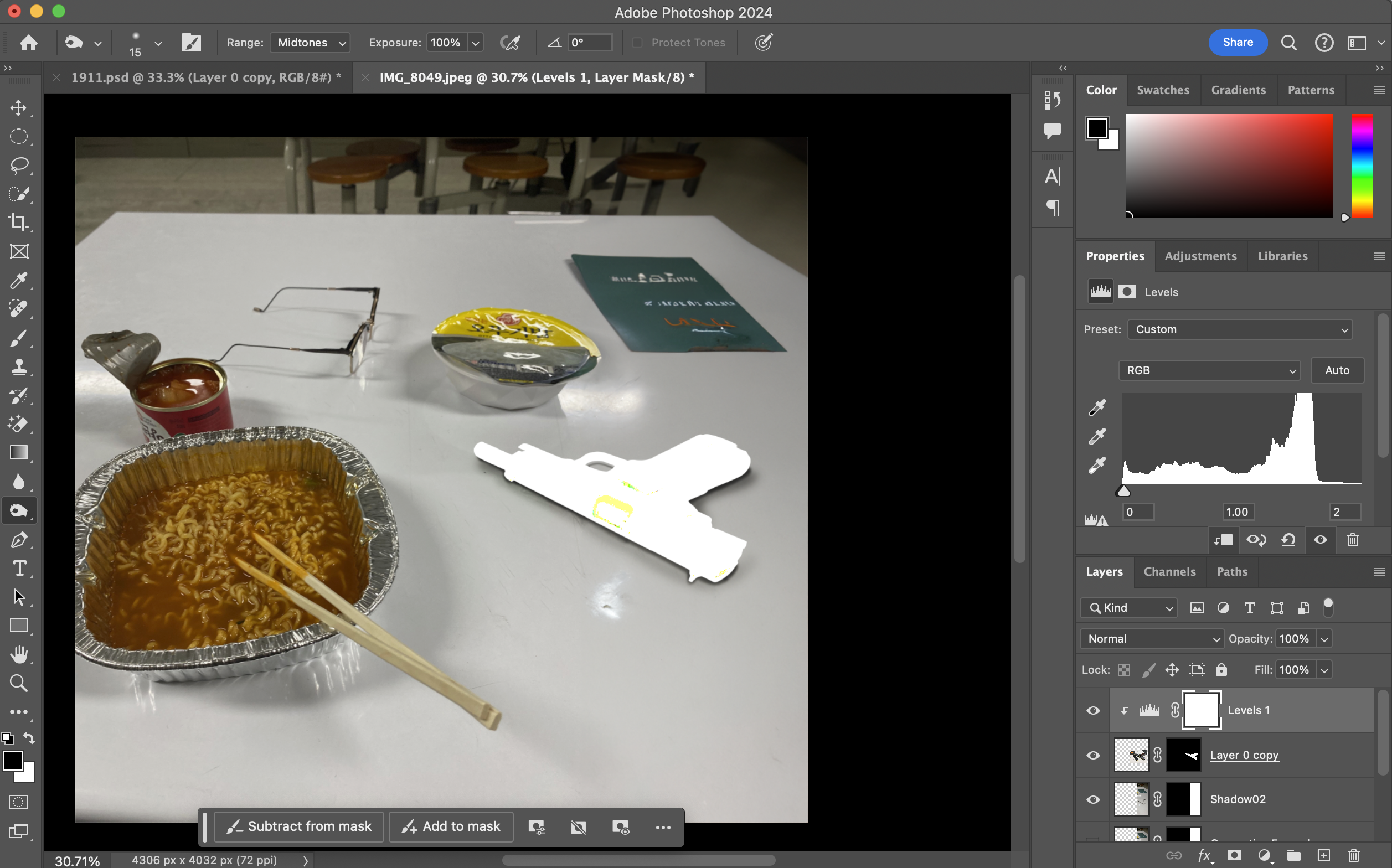This screenshot has width=1392, height=868.
Task: Expand the Normal blend mode dropdown
Action: click(x=1152, y=639)
